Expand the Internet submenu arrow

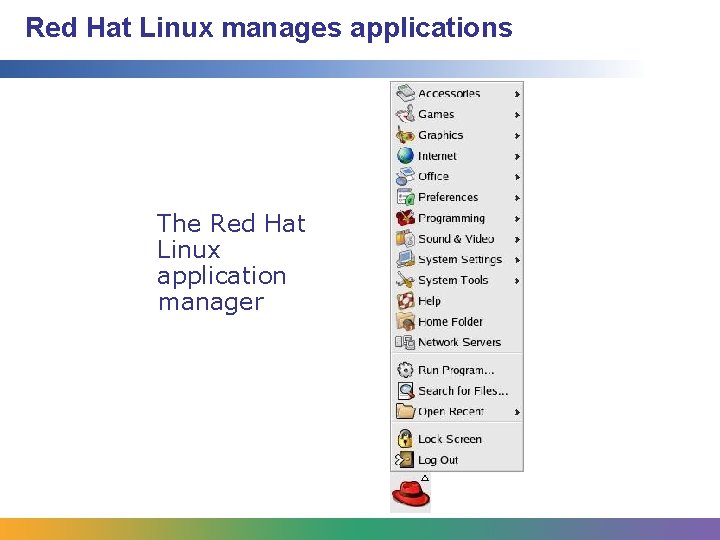(517, 157)
